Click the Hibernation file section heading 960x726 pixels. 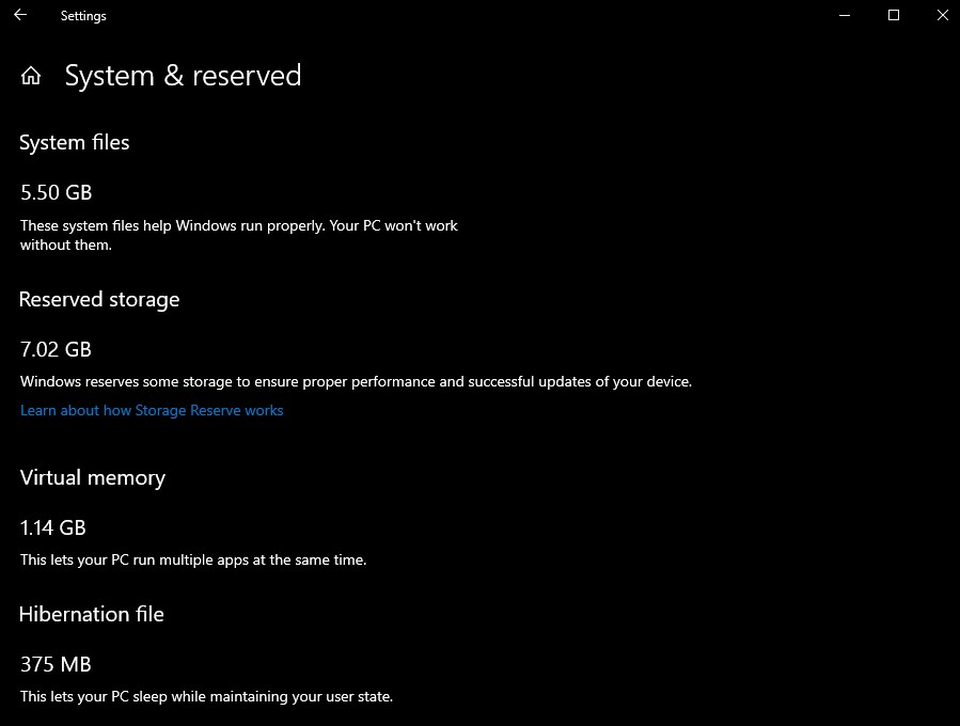tap(91, 614)
